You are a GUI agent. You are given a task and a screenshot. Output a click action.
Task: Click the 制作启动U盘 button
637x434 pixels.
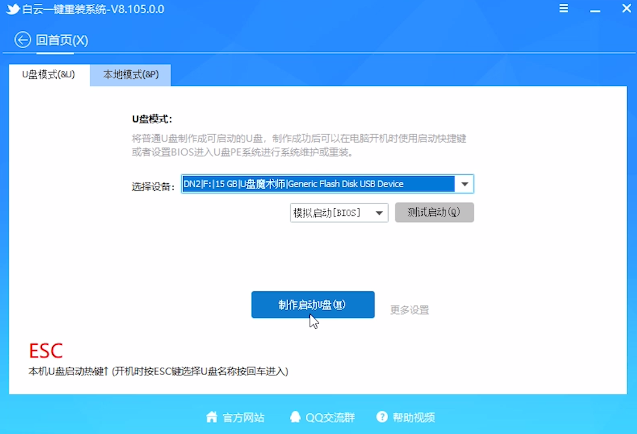coord(313,305)
